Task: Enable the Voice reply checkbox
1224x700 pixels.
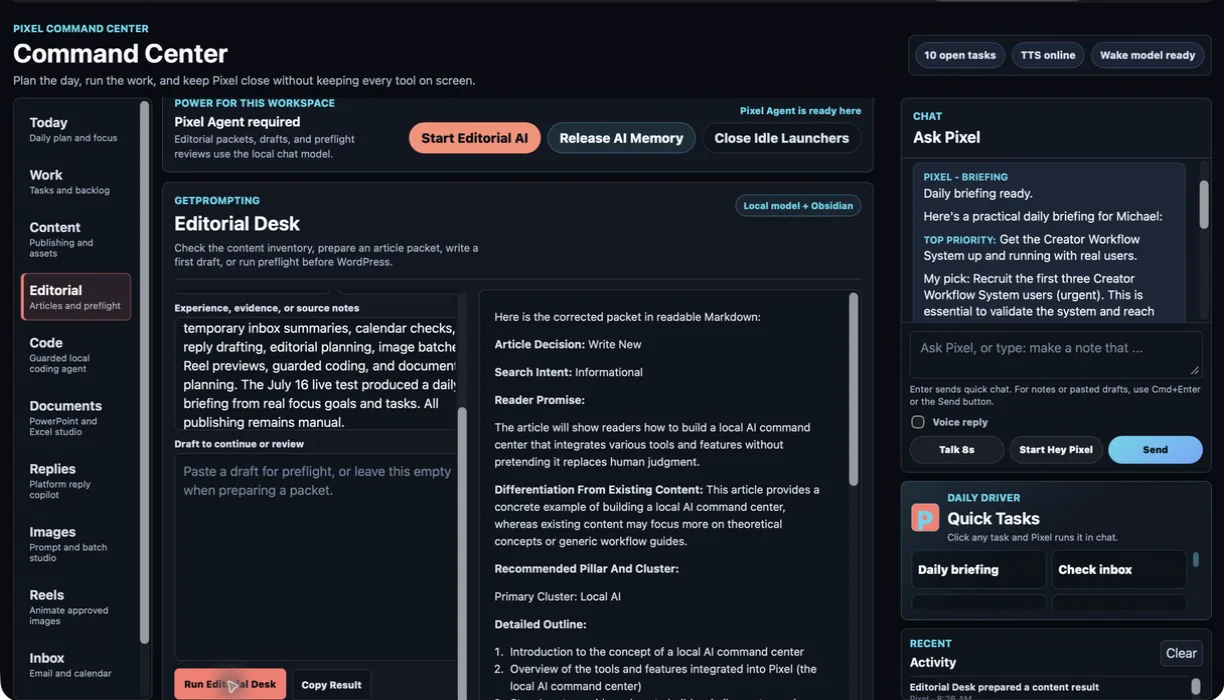Action: (x=917, y=422)
